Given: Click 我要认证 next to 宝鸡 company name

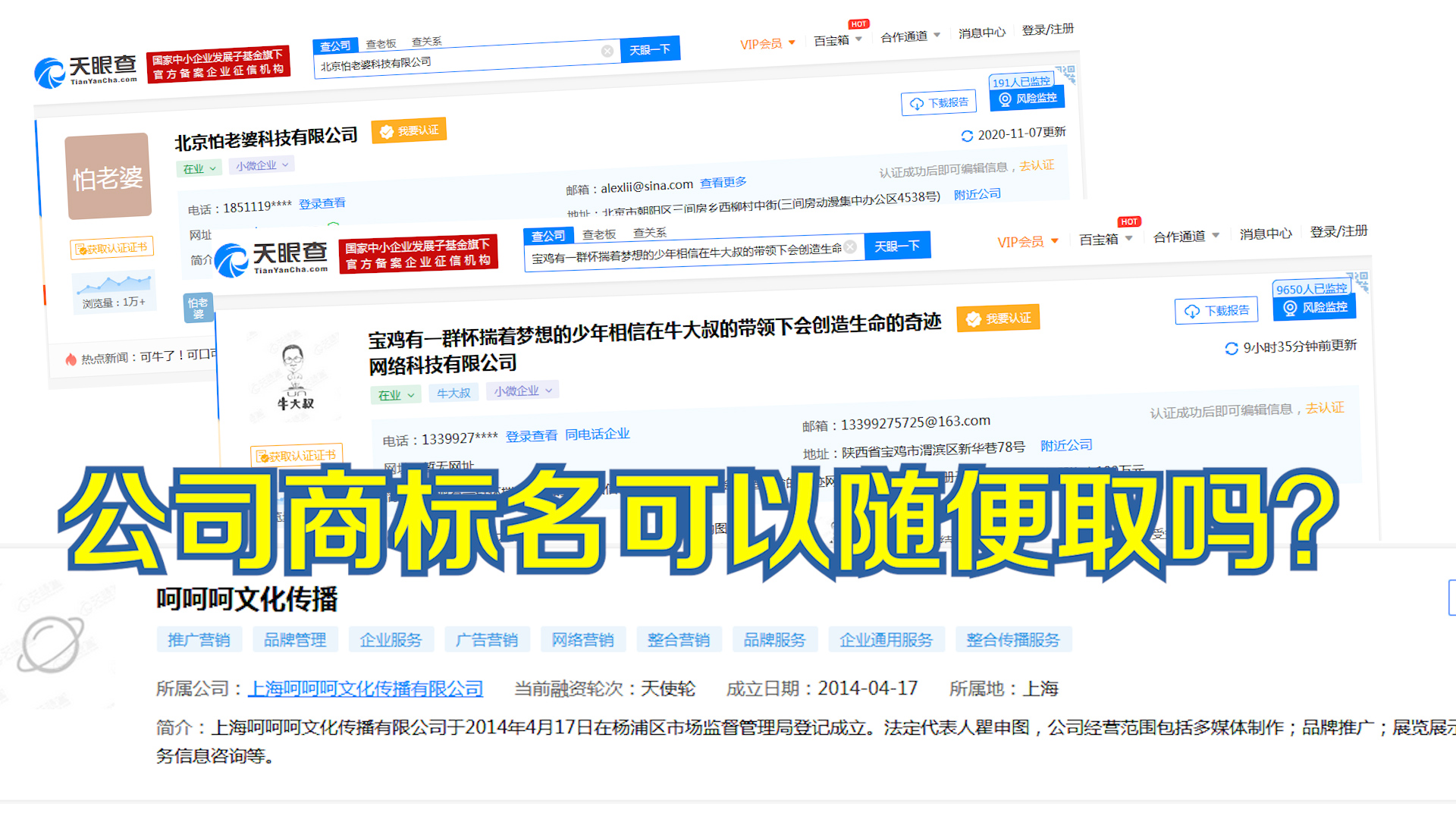Looking at the screenshot, I should coord(998,318).
